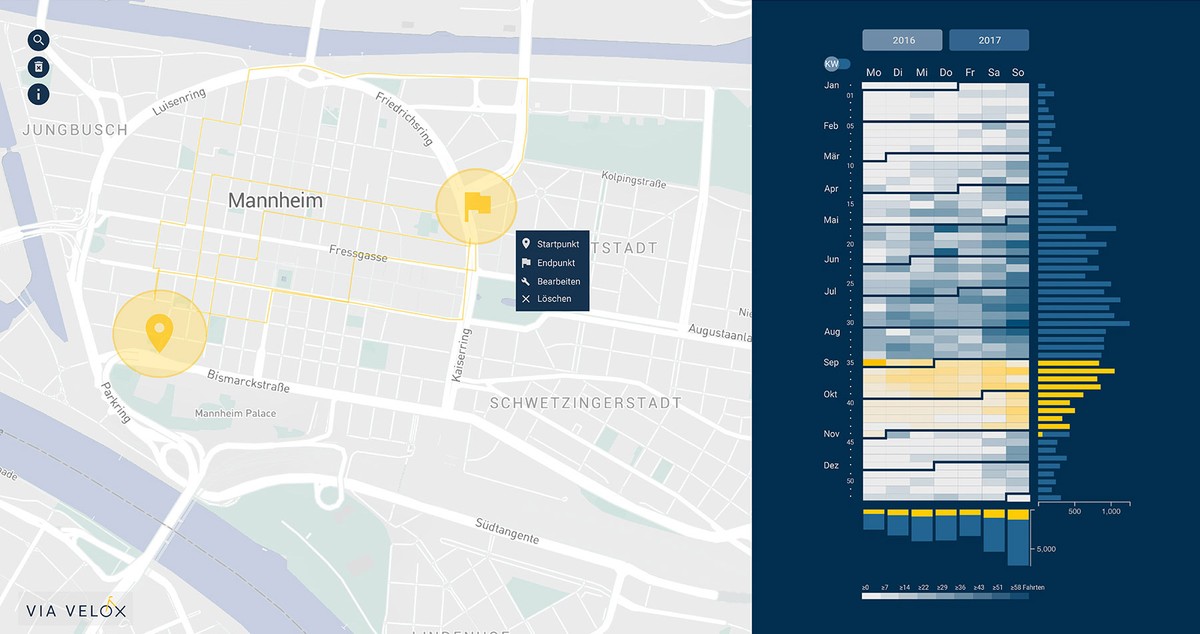Select the Mai month label
1200x634 pixels.
831,220
